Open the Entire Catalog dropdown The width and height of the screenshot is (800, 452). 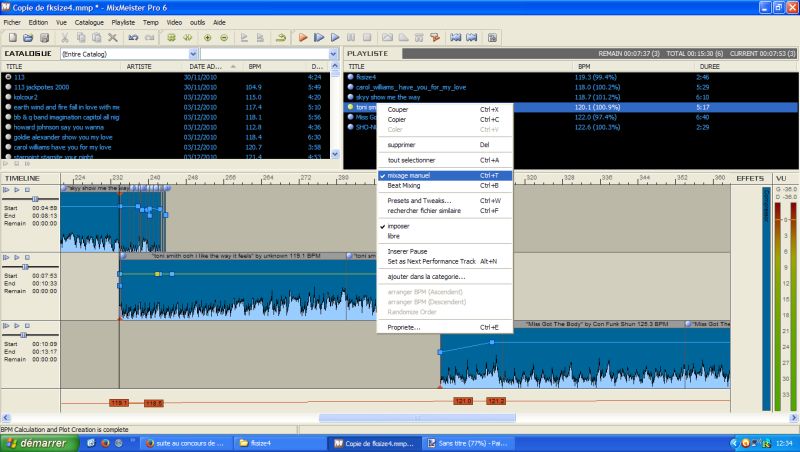(x=193, y=54)
